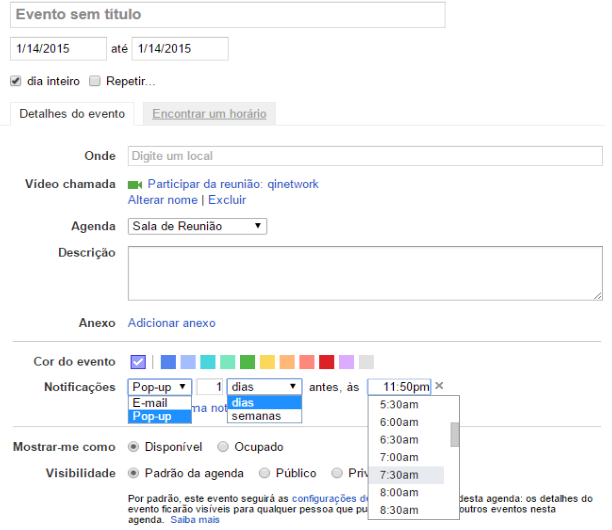
Task: Choose 'Público' visibility option
Action: point(265,473)
